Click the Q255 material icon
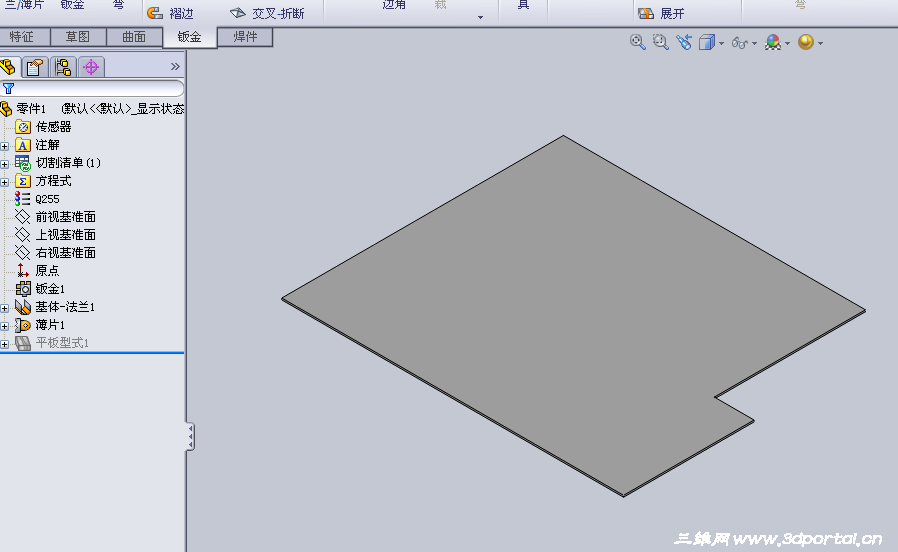This screenshot has height=552, width=898. point(23,199)
